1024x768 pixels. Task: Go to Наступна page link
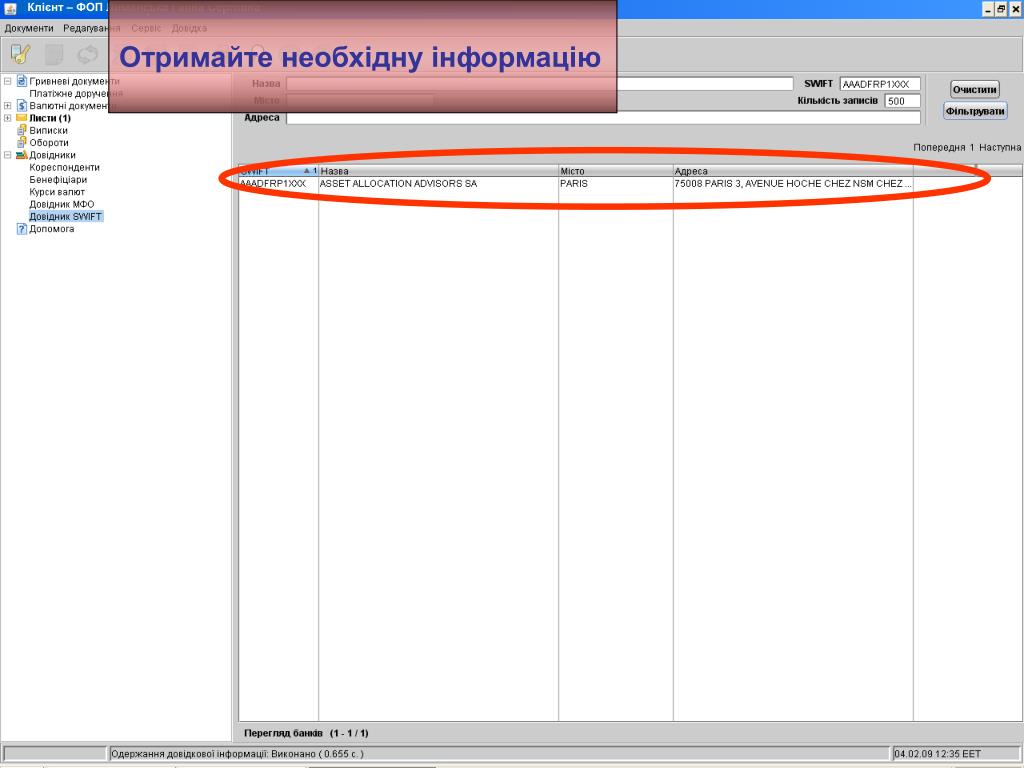1000,148
